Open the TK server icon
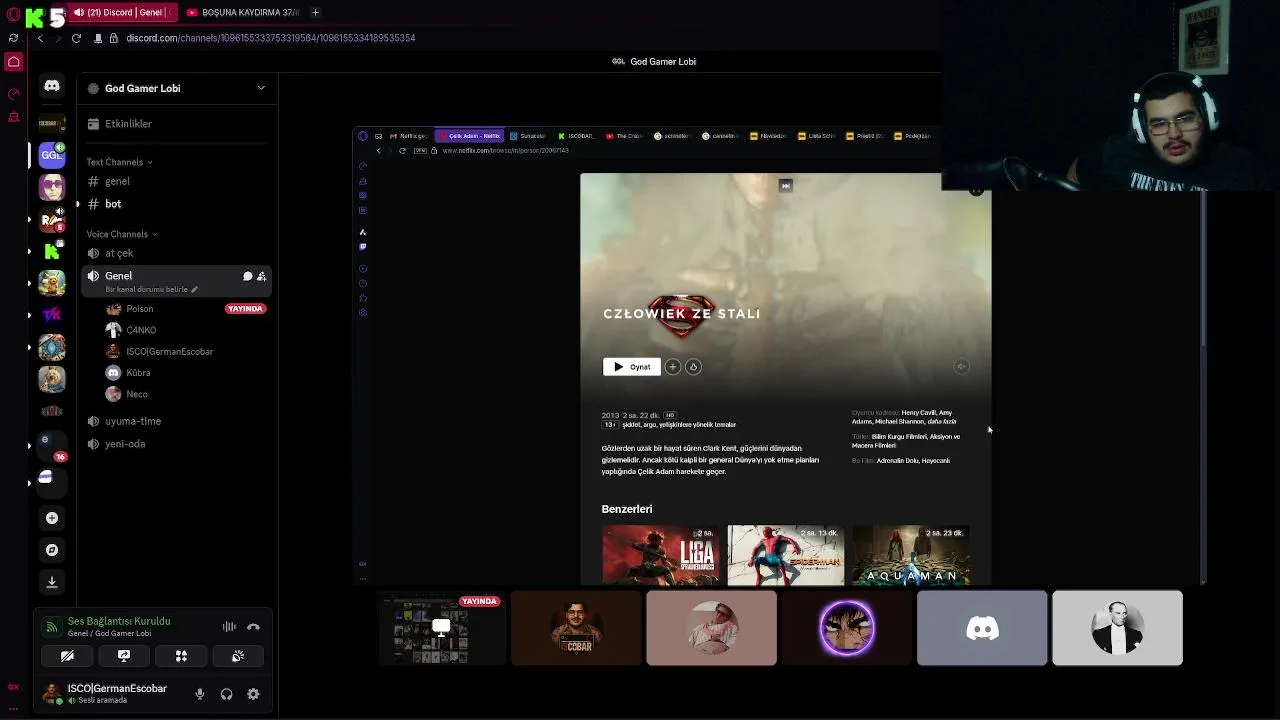The height and width of the screenshot is (720, 1280). 52,315
